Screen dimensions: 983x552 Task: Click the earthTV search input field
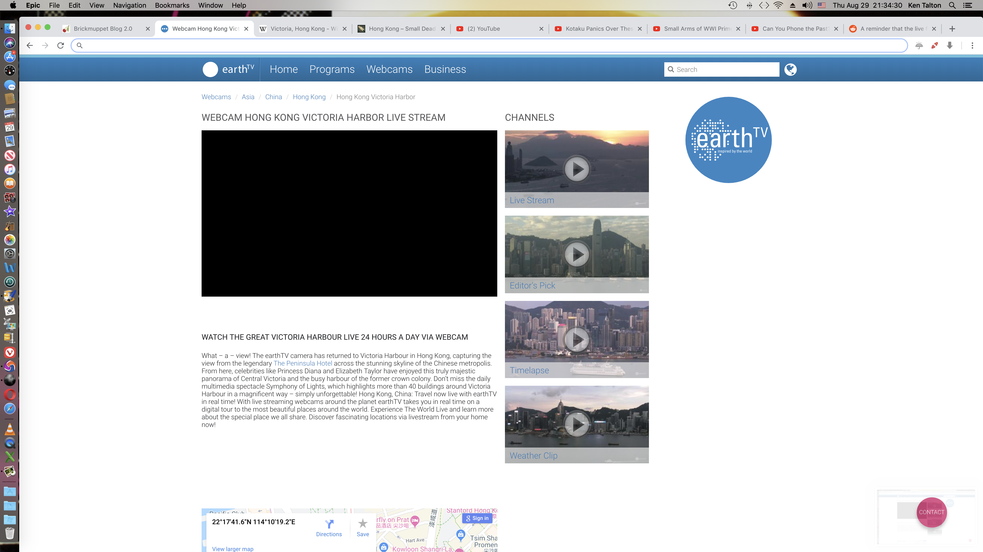point(725,69)
